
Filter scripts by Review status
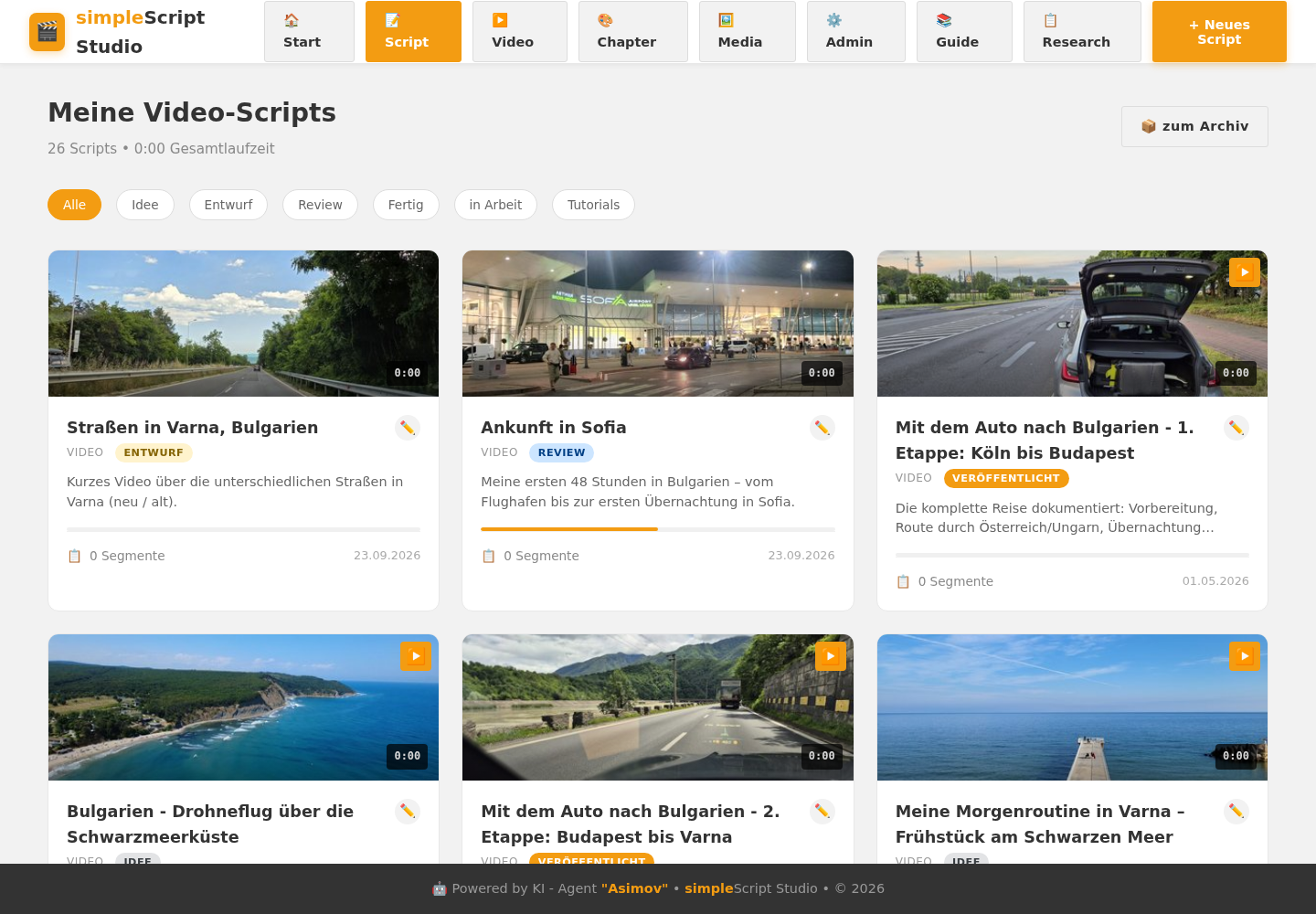pos(320,205)
